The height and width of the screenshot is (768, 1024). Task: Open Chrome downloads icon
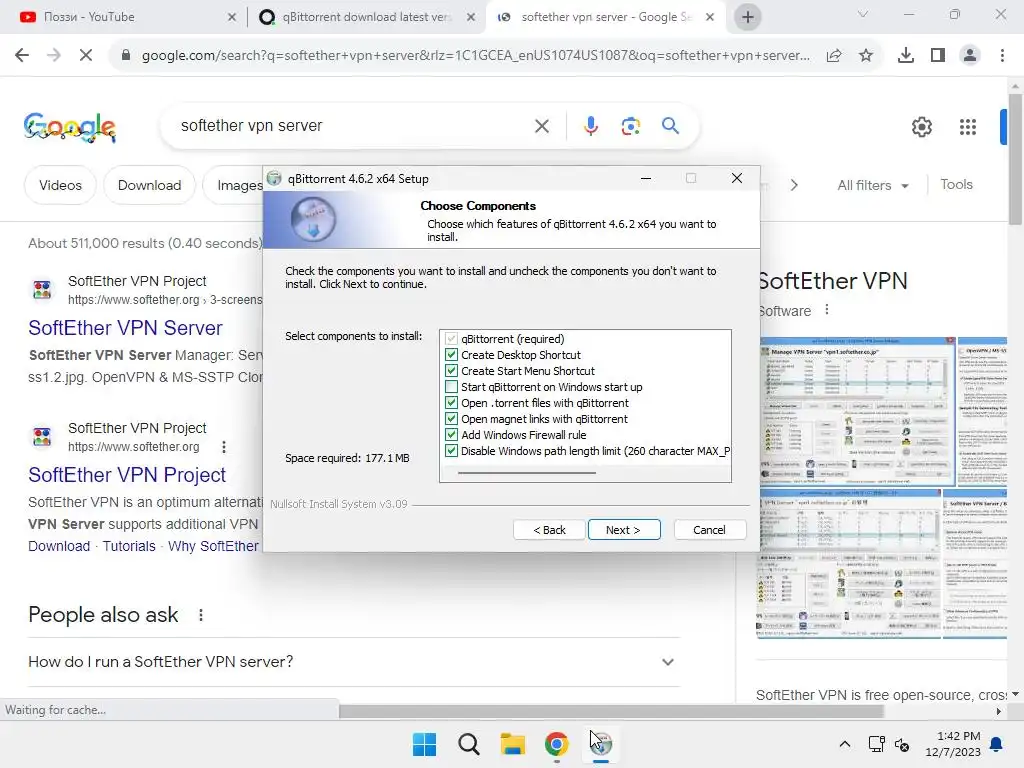pyautogui.click(x=906, y=56)
